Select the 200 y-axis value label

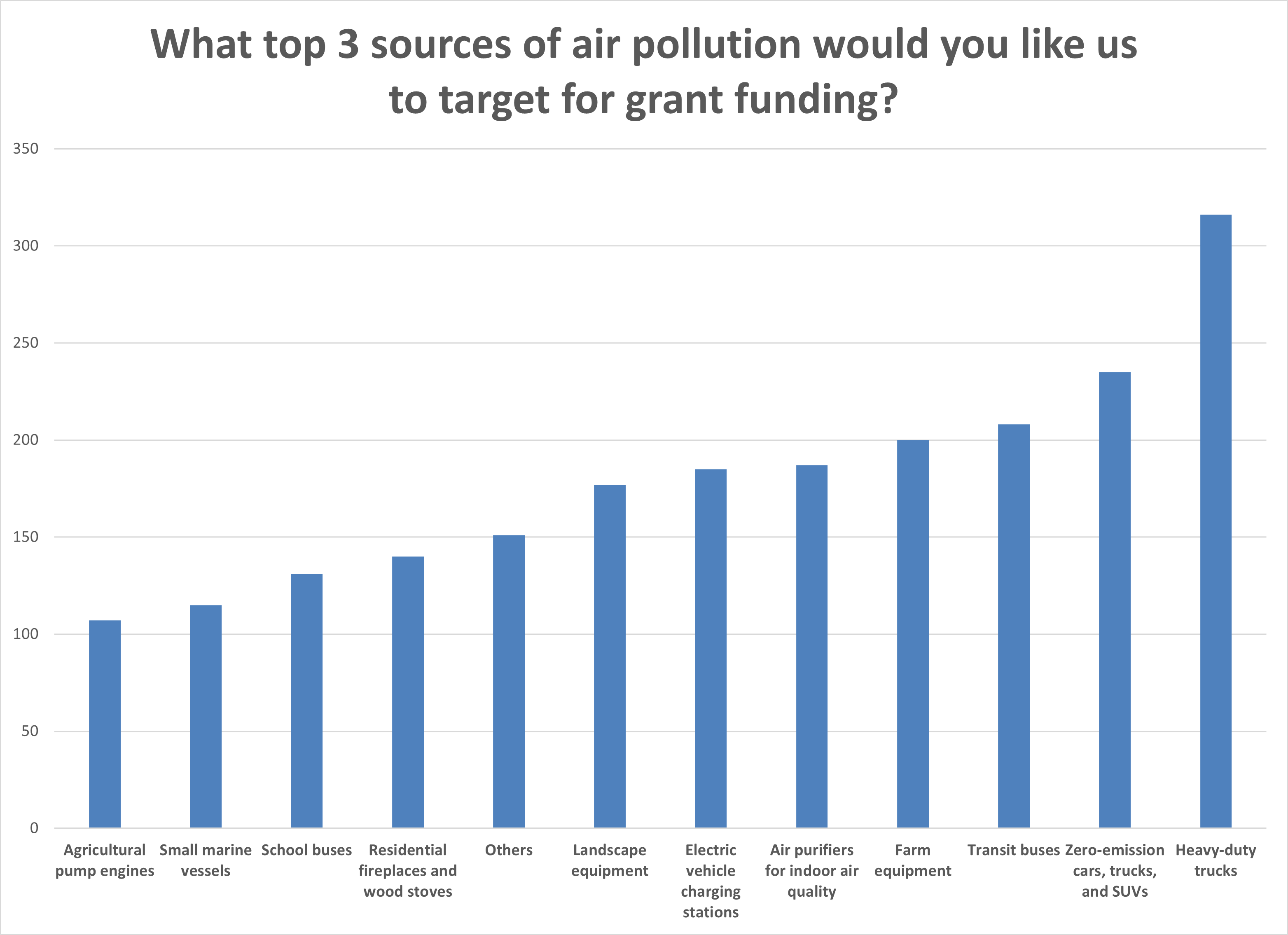[x=26, y=439]
